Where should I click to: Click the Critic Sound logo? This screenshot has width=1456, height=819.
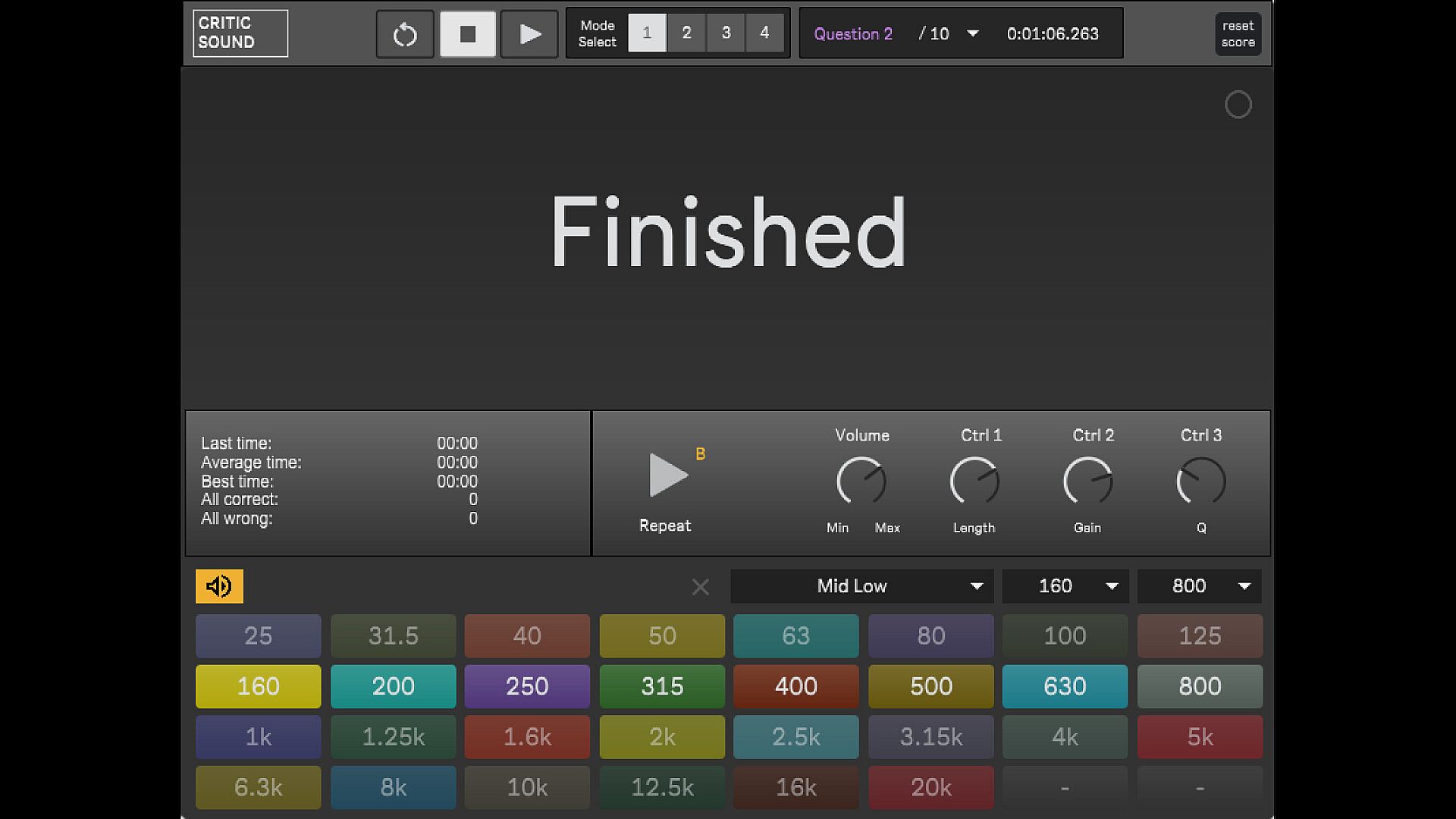click(x=240, y=33)
